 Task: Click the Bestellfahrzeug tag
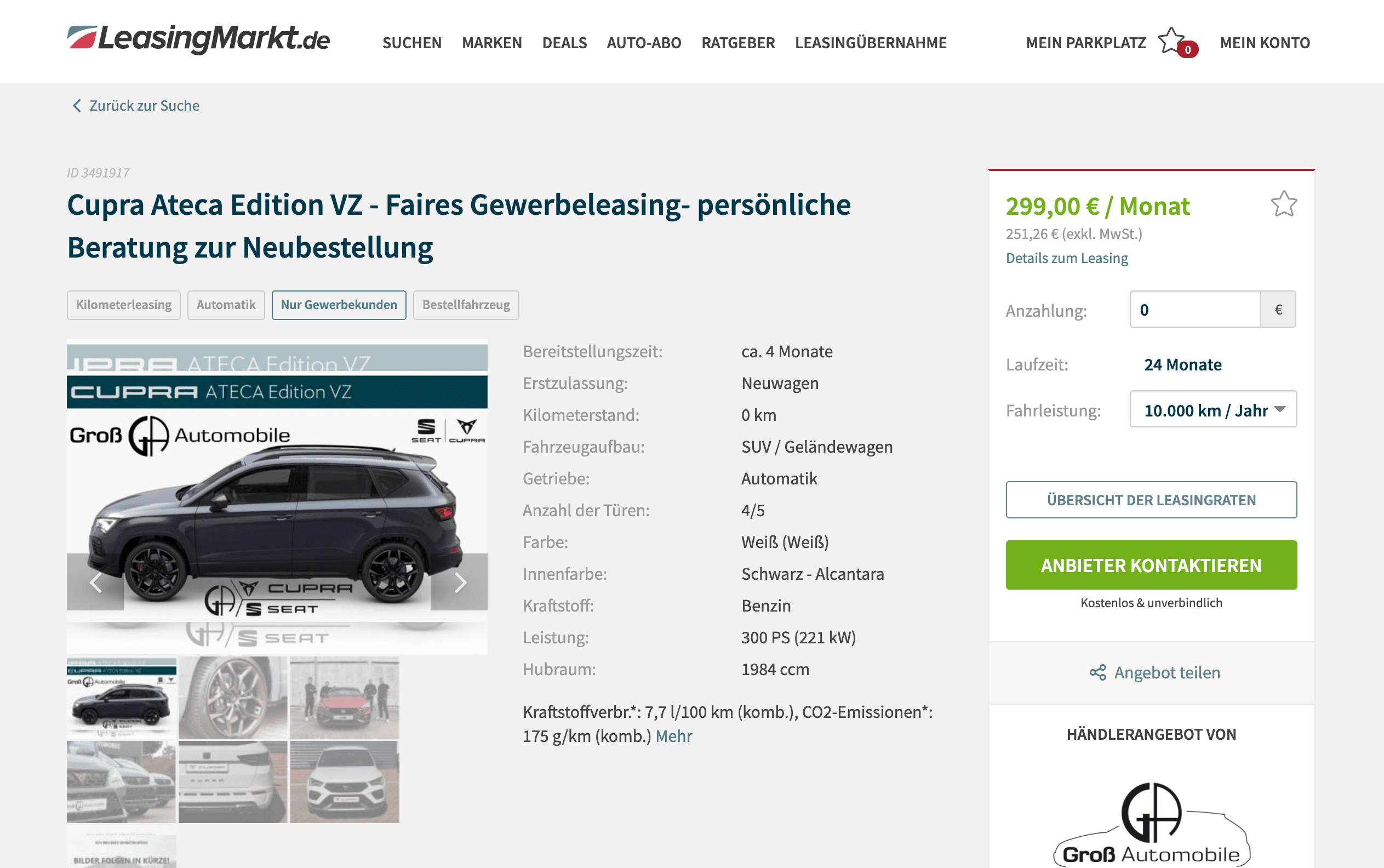click(x=466, y=305)
